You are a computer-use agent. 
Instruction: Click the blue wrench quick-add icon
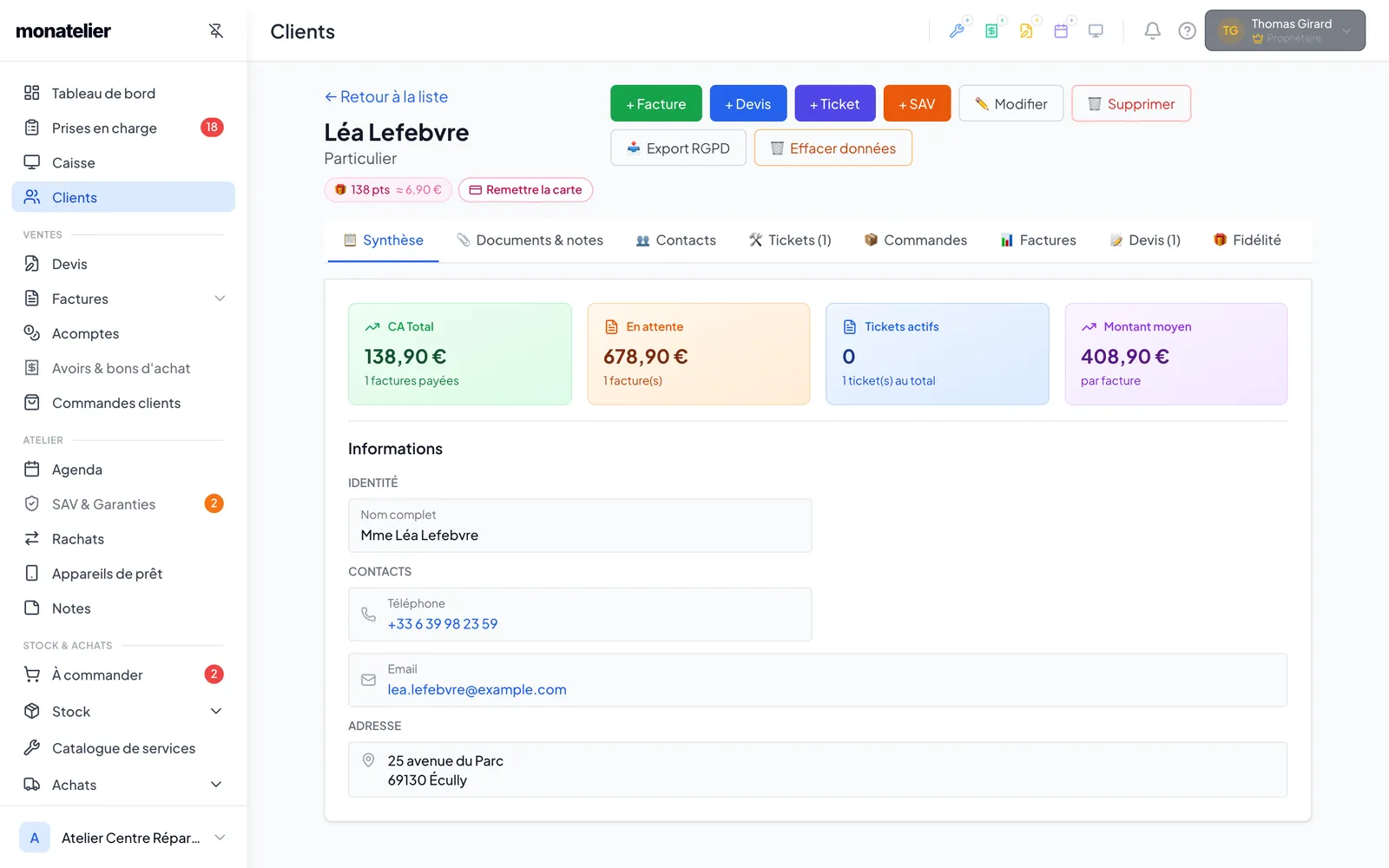(x=958, y=31)
